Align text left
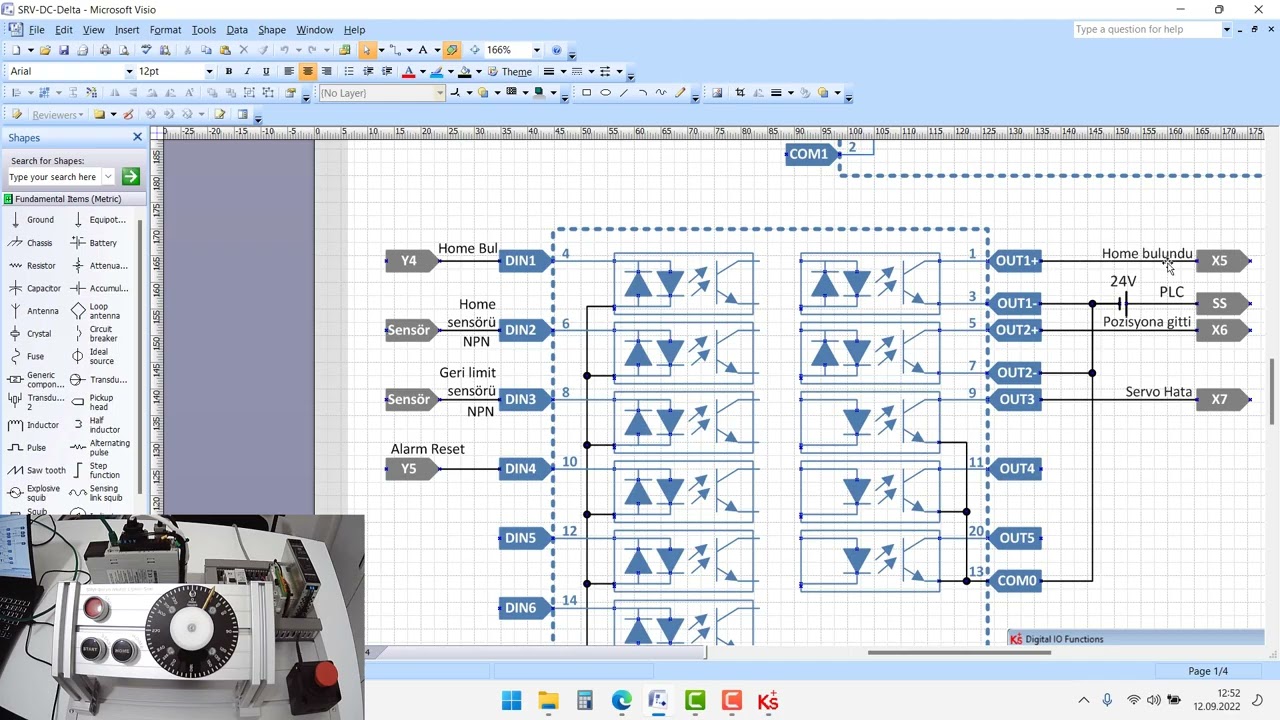1280x720 pixels. tap(289, 71)
